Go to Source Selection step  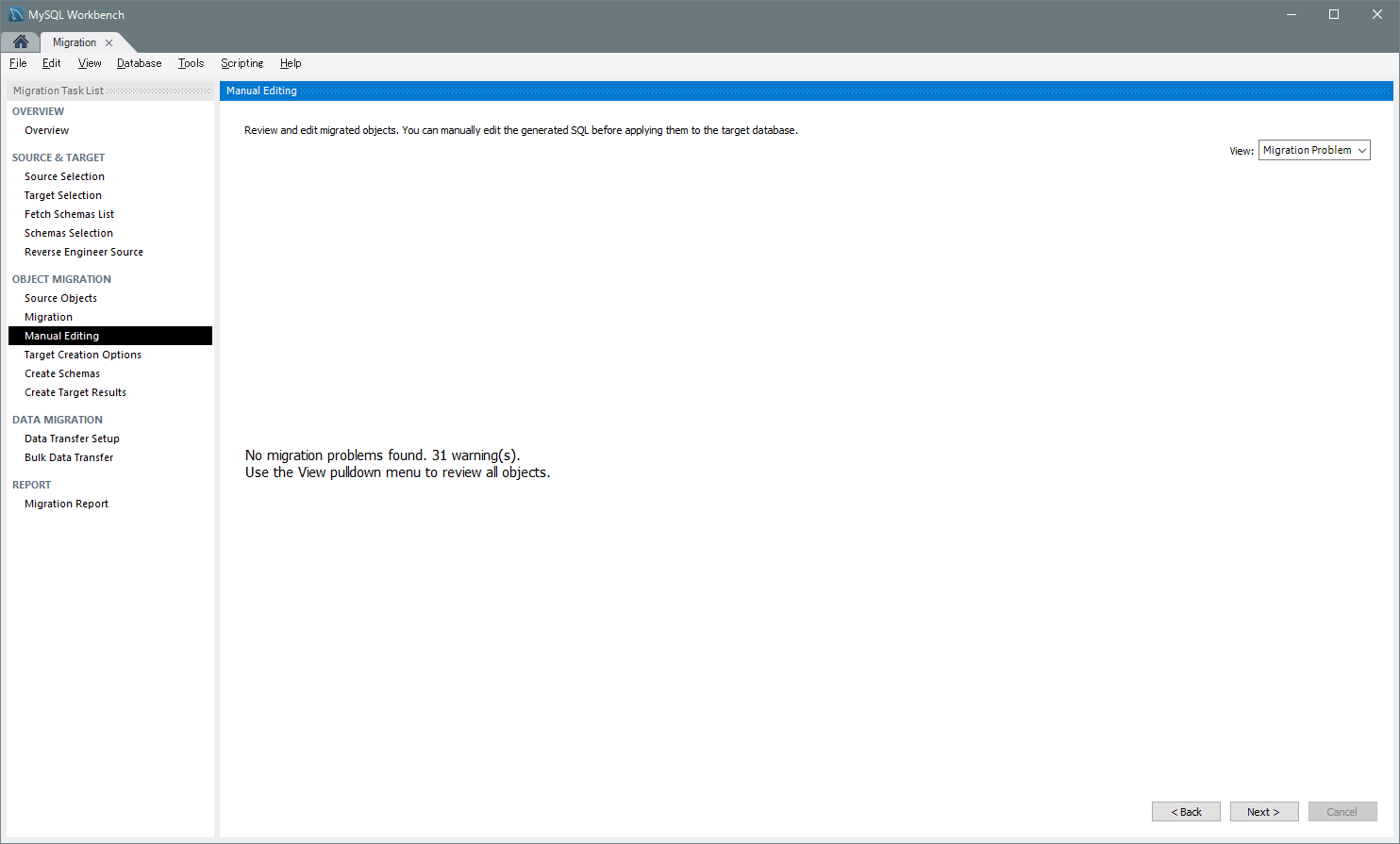[x=64, y=176]
